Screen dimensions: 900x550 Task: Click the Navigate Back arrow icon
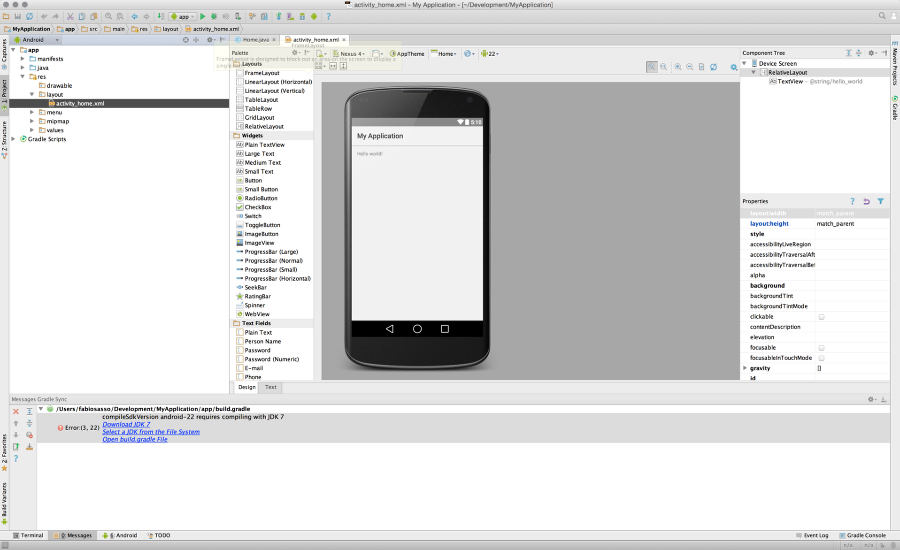(x=134, y=17)
